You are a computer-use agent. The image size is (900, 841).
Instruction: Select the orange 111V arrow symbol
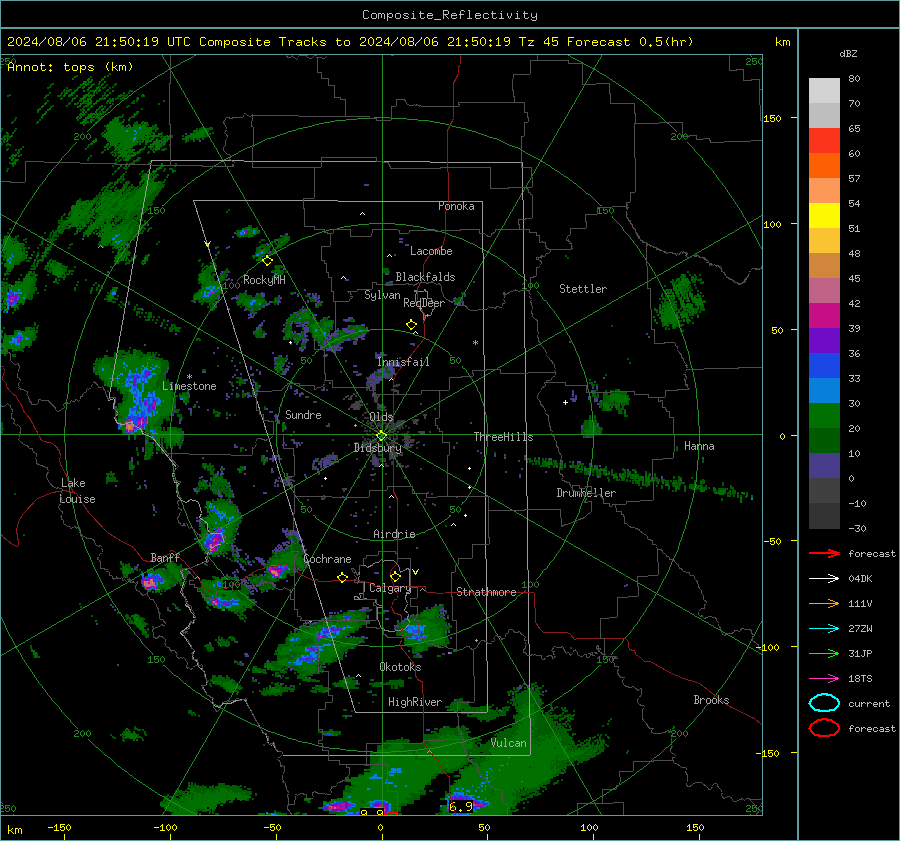(824, 603)
